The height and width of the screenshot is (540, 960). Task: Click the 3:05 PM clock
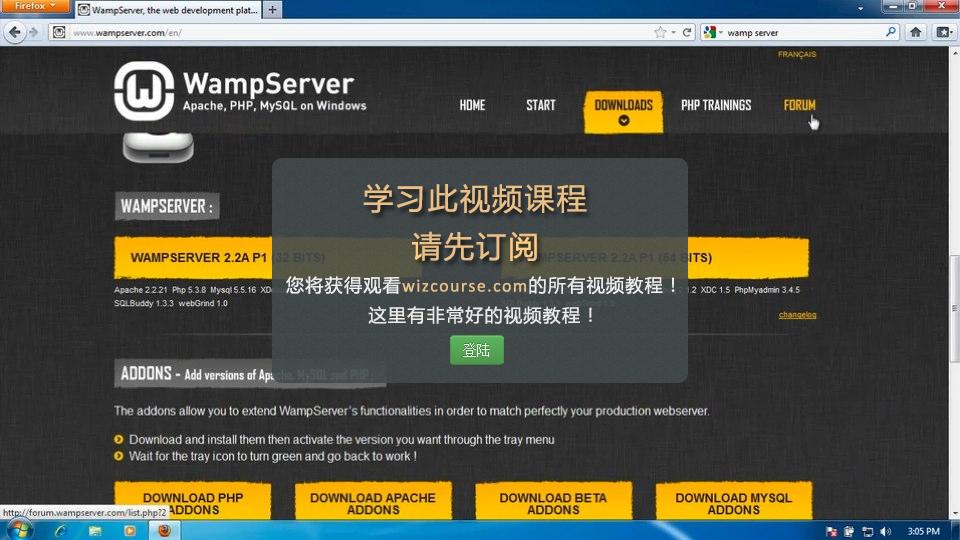tap(923, 531)
